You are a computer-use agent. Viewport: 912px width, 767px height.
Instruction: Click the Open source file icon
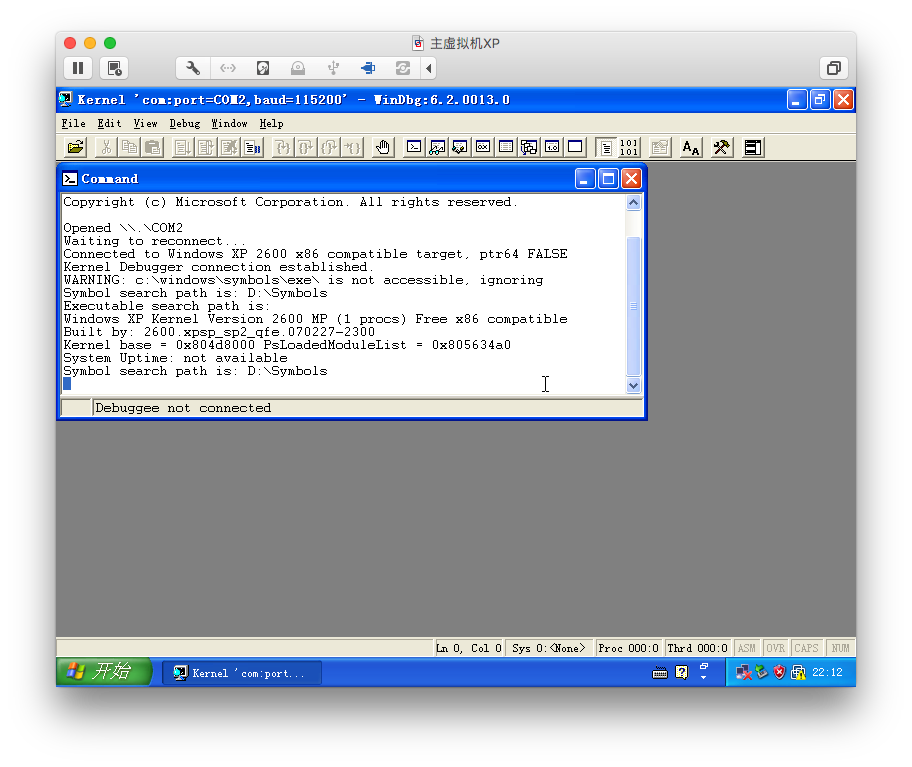coord(76,148)
